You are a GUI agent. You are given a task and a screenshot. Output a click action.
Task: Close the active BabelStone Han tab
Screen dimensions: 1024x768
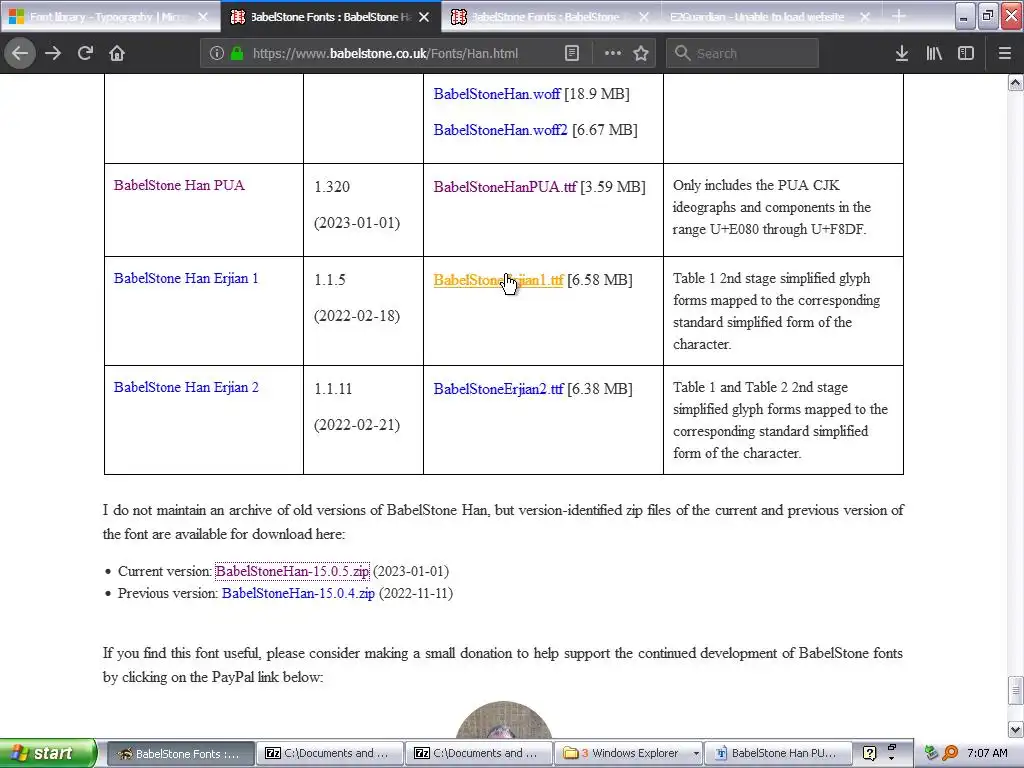[424, 17]
